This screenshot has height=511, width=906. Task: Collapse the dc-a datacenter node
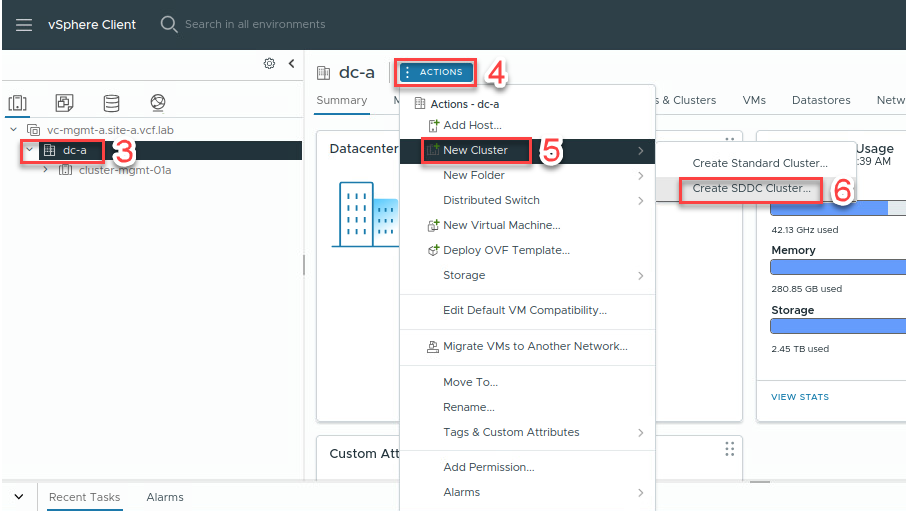(x=29, y=150)
